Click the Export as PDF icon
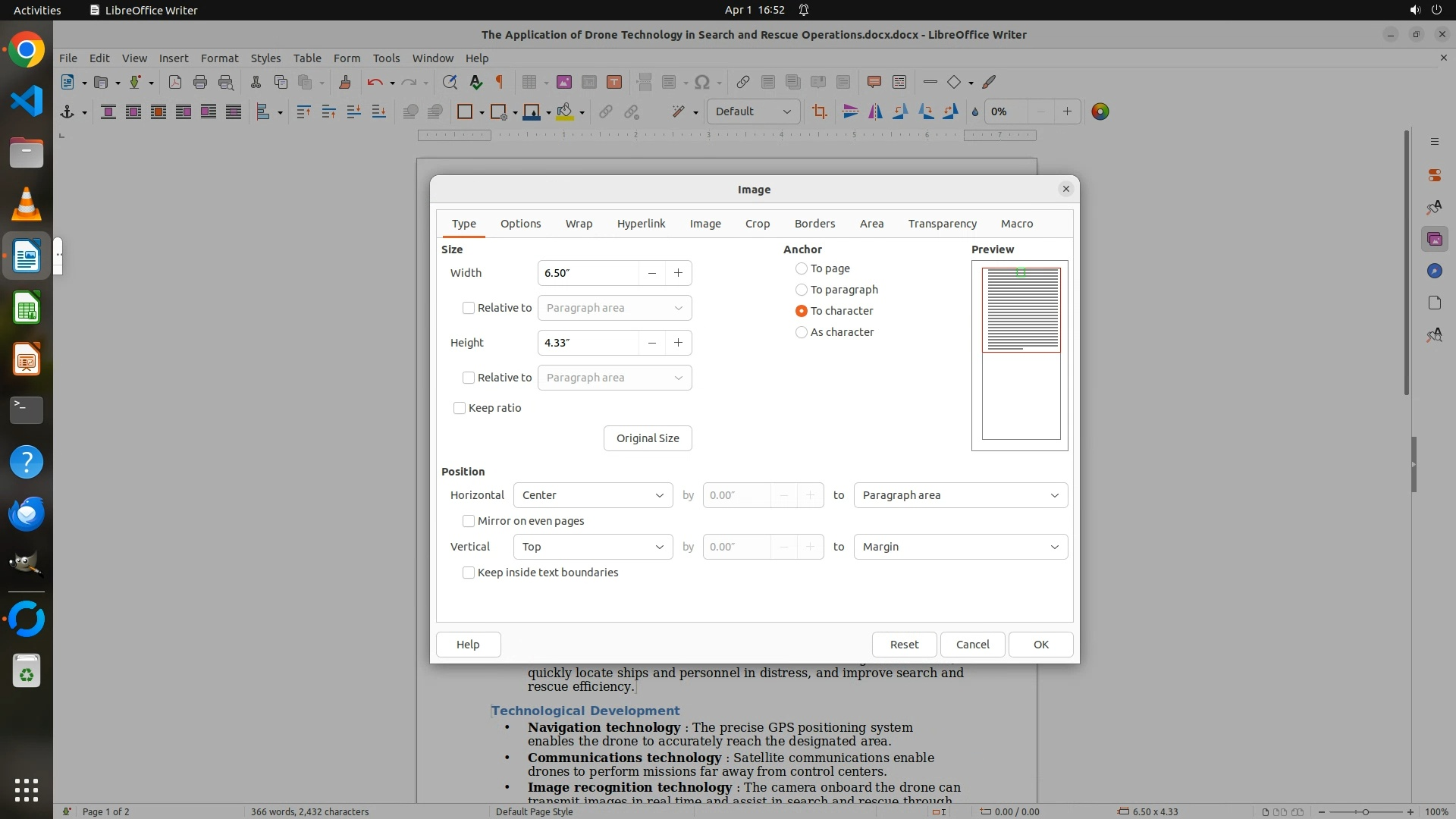The height and width of the screenshot is (819, 1456). [x=174, y=82]
